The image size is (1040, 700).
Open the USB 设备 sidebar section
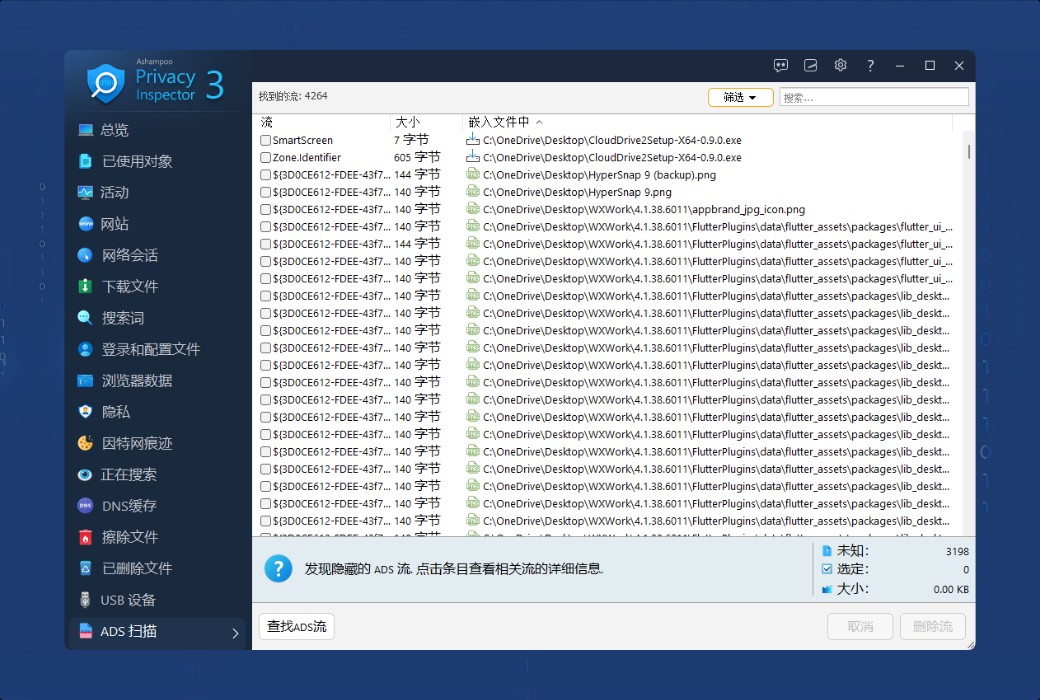(x=127, y=600)
